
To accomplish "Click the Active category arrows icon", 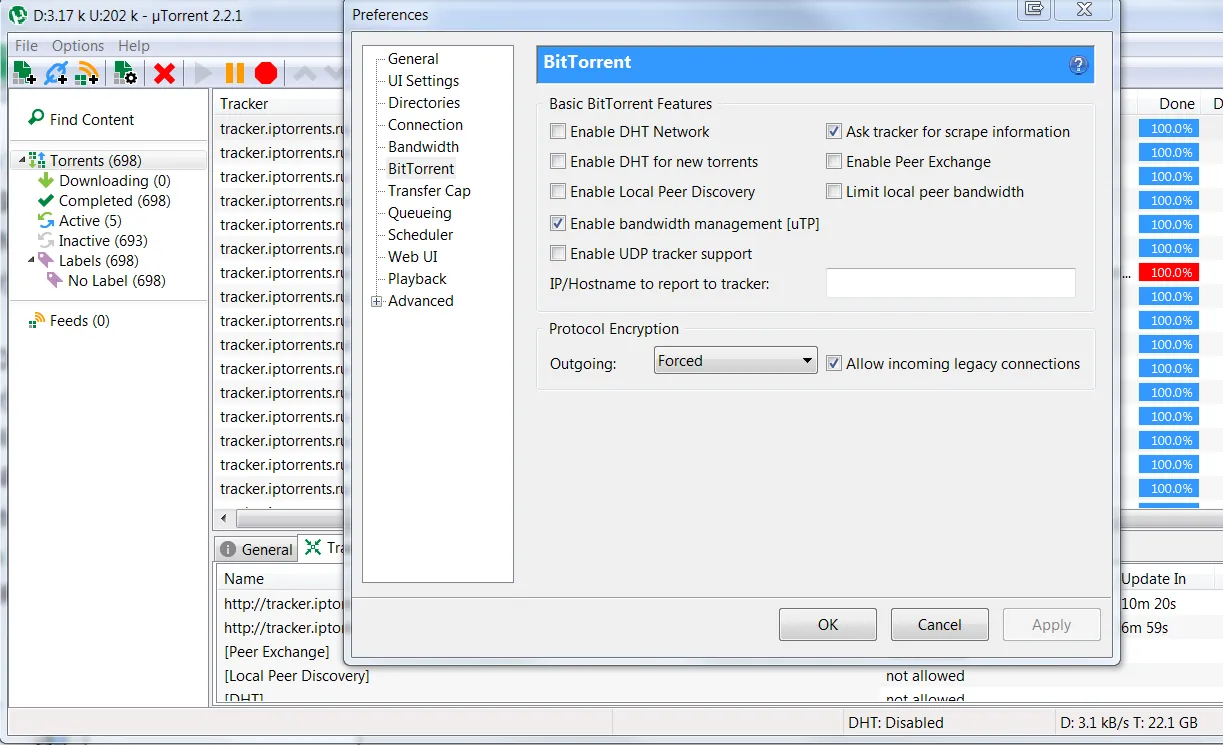I will click(46, 221).
